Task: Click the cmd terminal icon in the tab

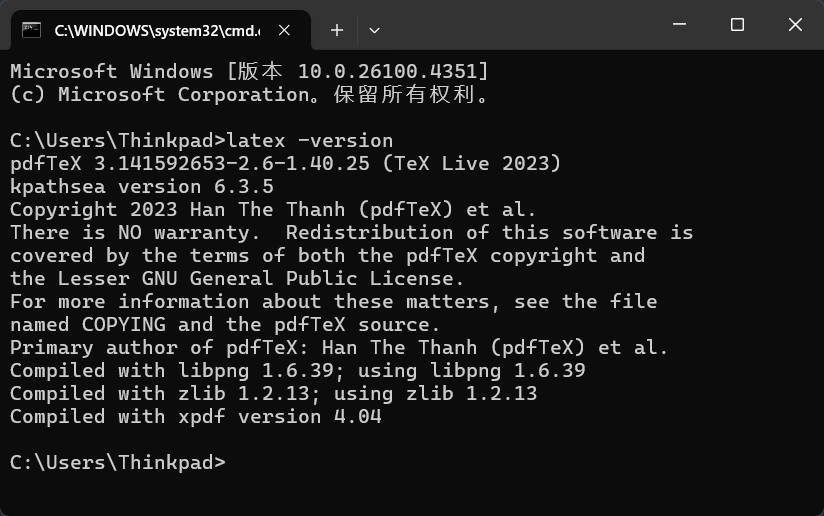Action: coord(32,30)
